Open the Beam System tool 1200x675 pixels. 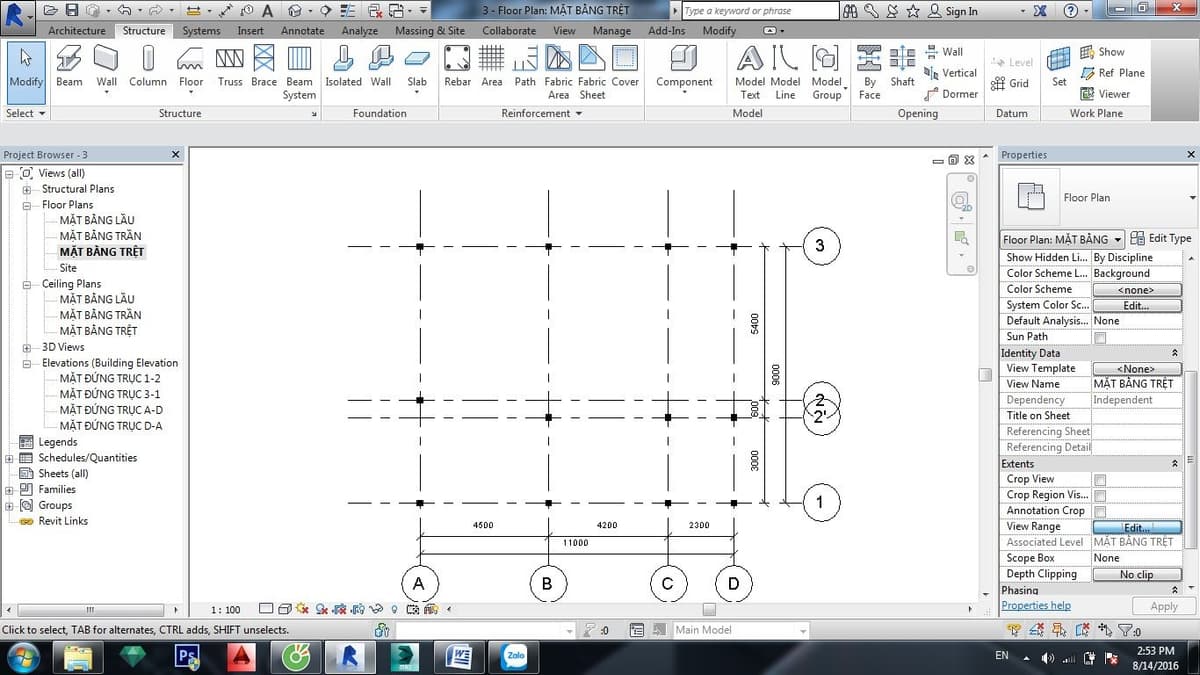coord(299,72)
